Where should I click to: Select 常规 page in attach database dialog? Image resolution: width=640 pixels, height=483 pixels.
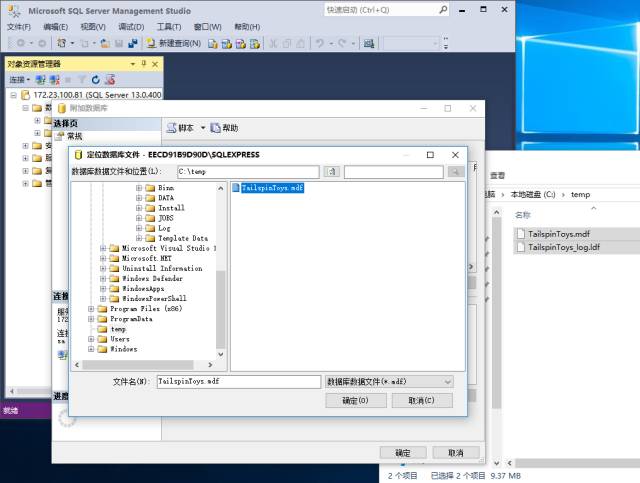click(74, 136)
